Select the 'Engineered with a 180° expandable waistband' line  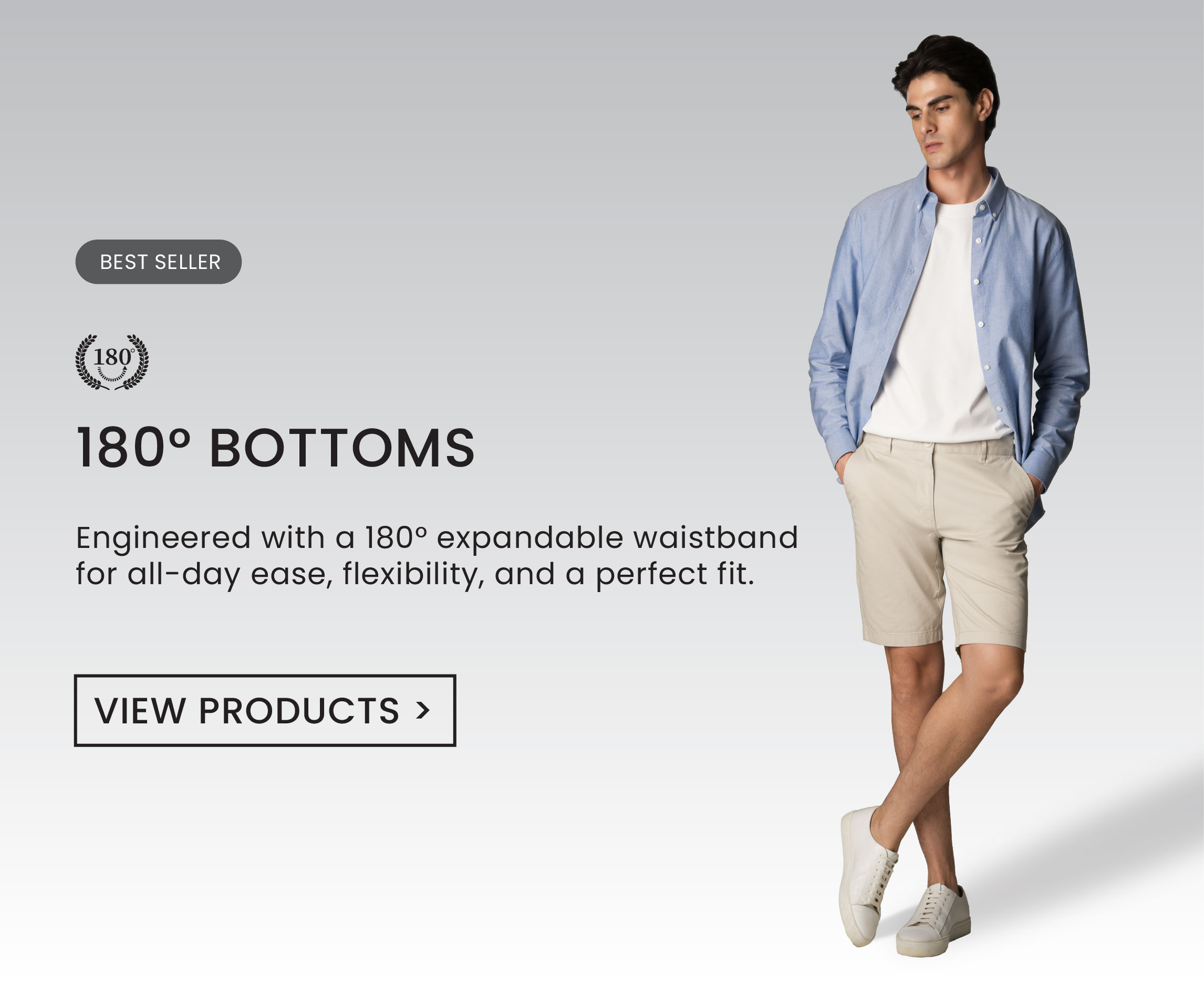(x=437, y=538)
